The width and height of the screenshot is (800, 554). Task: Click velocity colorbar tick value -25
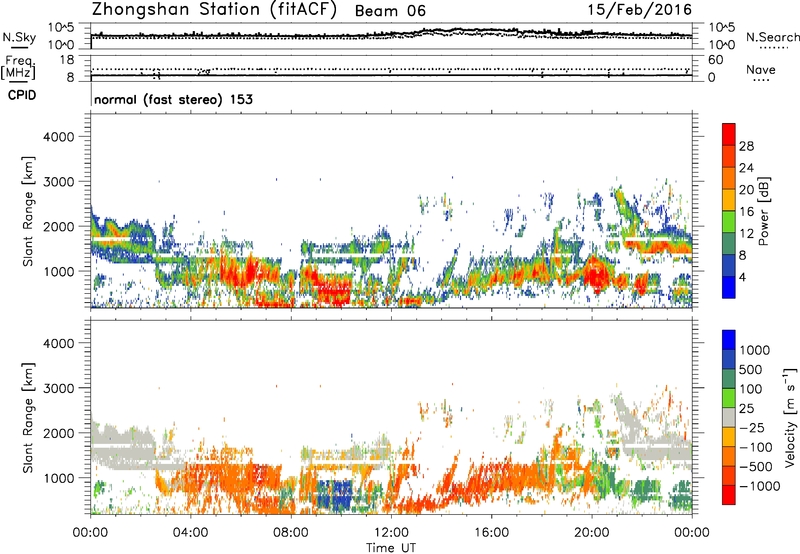pyautogui.click(x=752, y=428)
